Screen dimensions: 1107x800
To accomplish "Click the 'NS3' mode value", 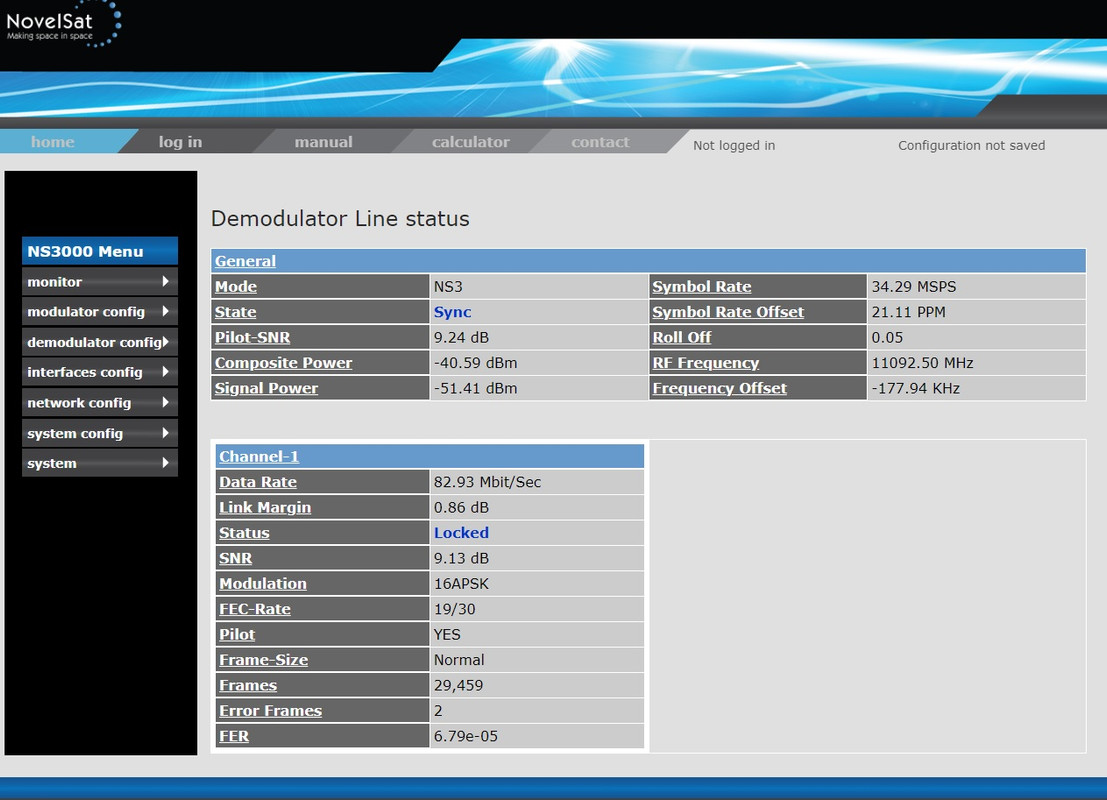I will [x=448, y=287].
